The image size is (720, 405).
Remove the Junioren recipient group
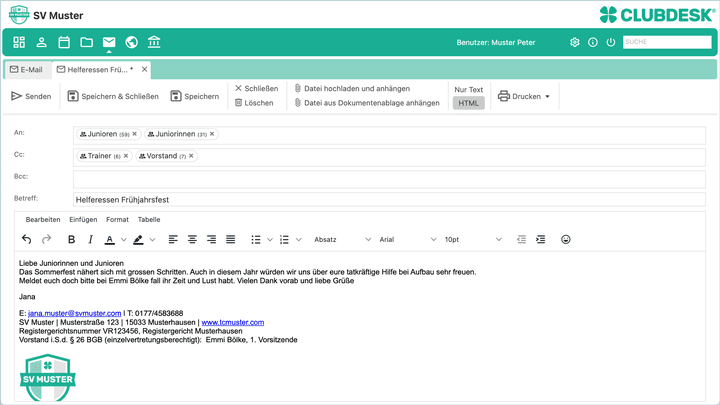tap(135, 134)
